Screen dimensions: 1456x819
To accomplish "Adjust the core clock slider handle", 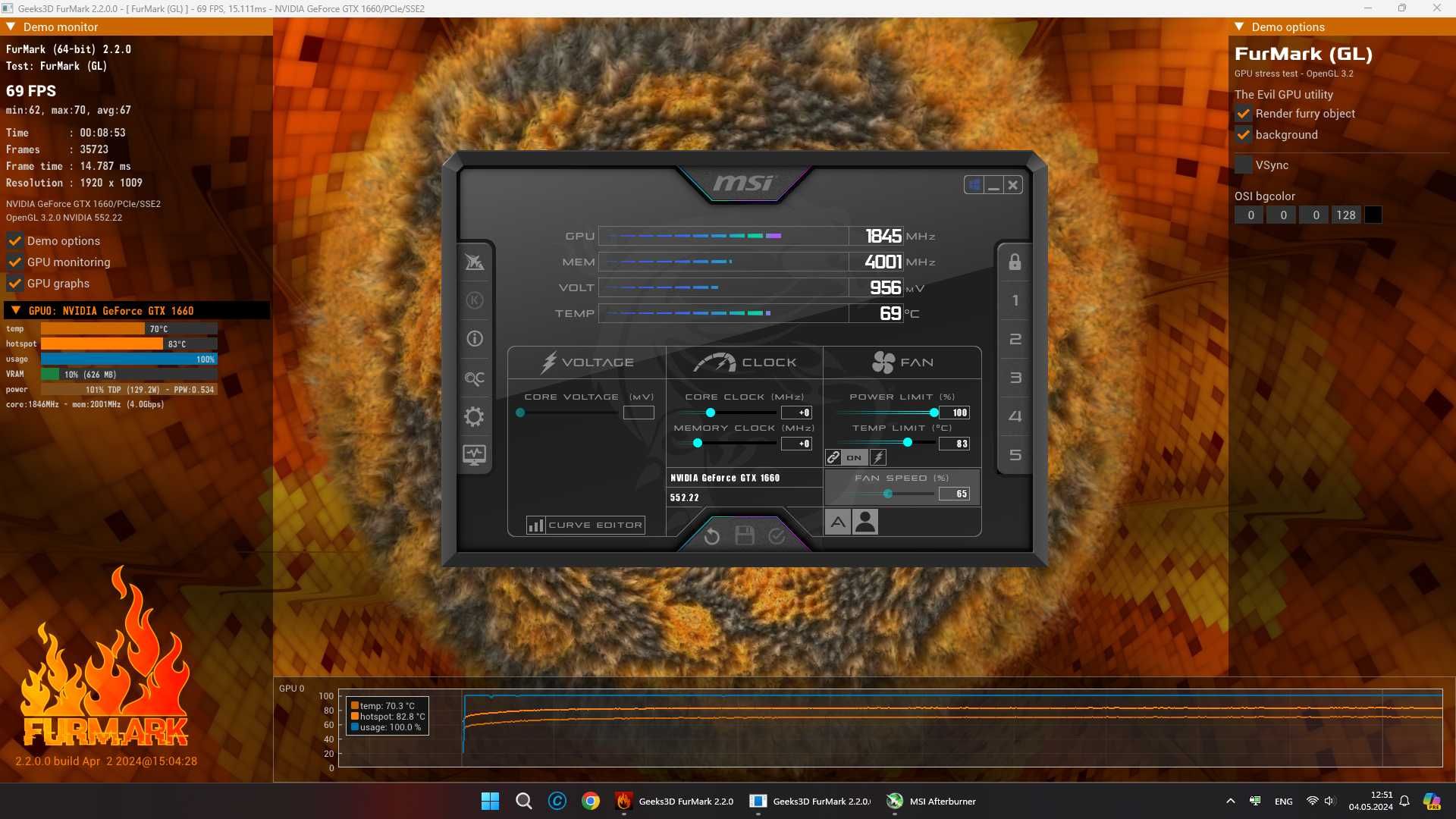I will click(x=711, y=413).
